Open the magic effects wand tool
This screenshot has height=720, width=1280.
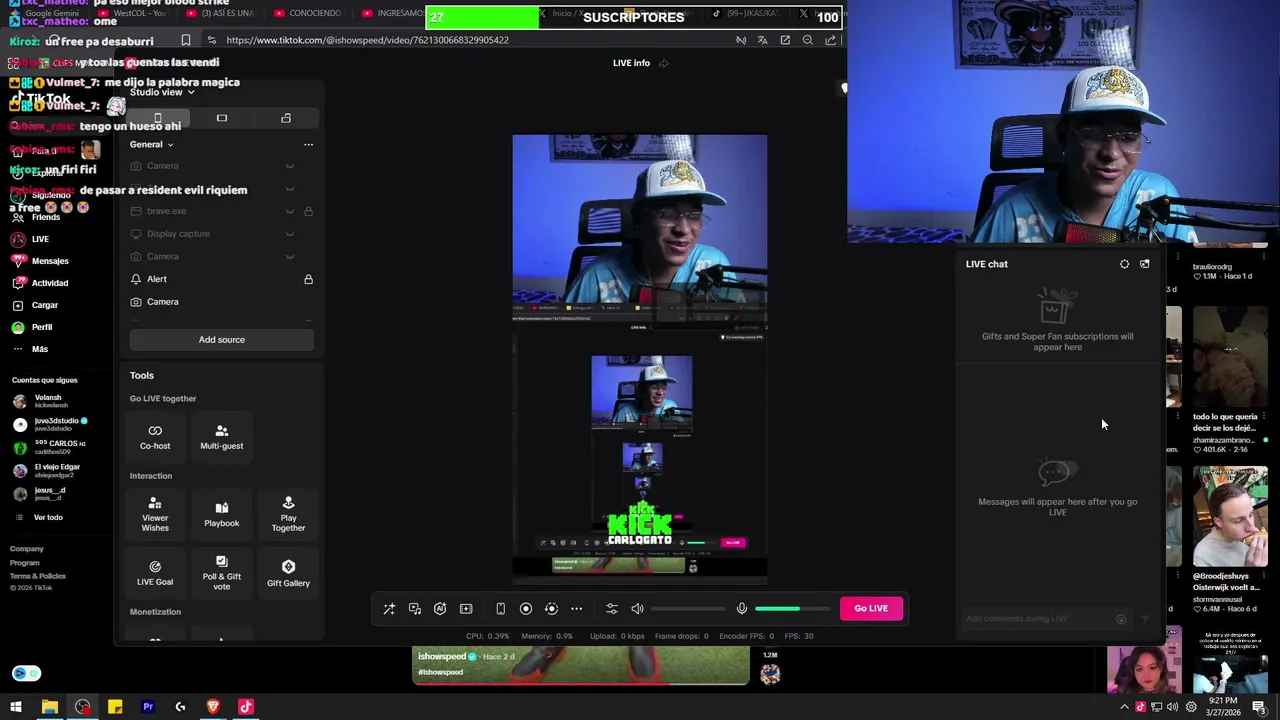coord(389,609)
